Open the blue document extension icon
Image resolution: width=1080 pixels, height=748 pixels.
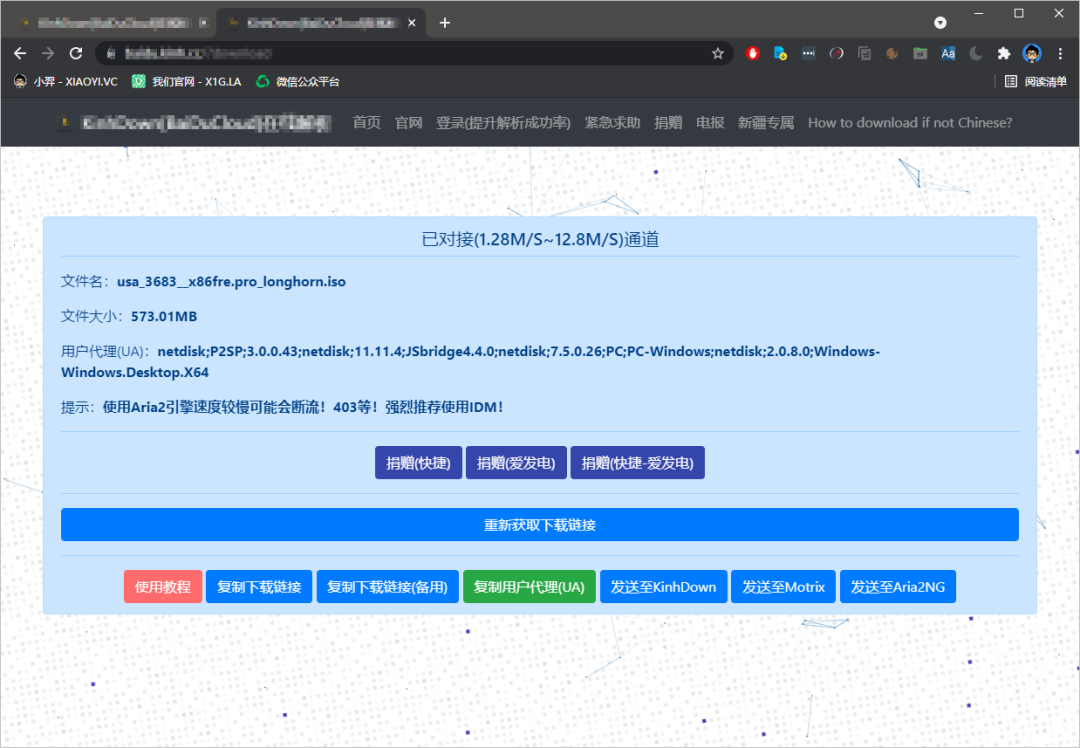tap(780, 53)
